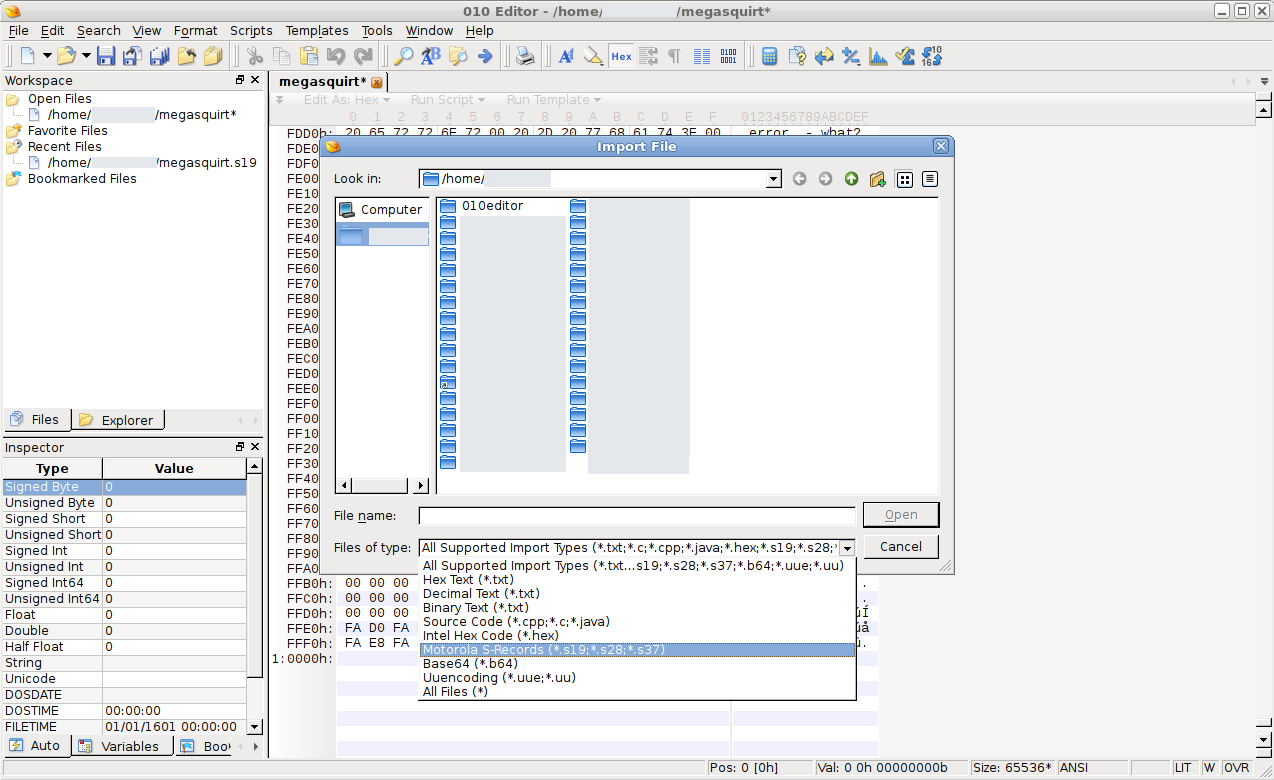Click the Open button in dialog
This screenshot has height=780, width=1274.
click(x=901, y=515)
